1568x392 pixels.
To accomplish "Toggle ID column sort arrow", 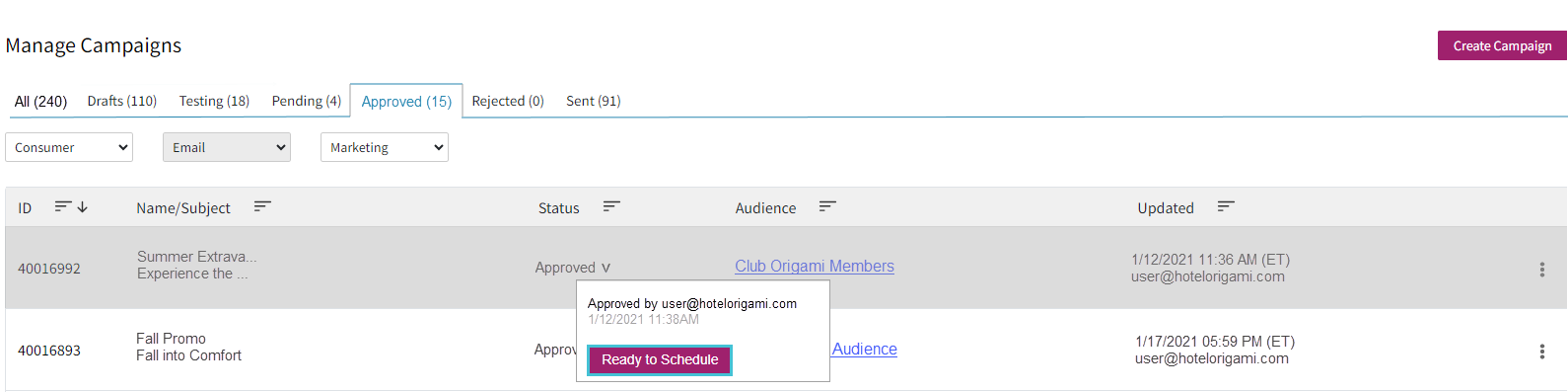I will pyautogui.click(x=83, y=206).
